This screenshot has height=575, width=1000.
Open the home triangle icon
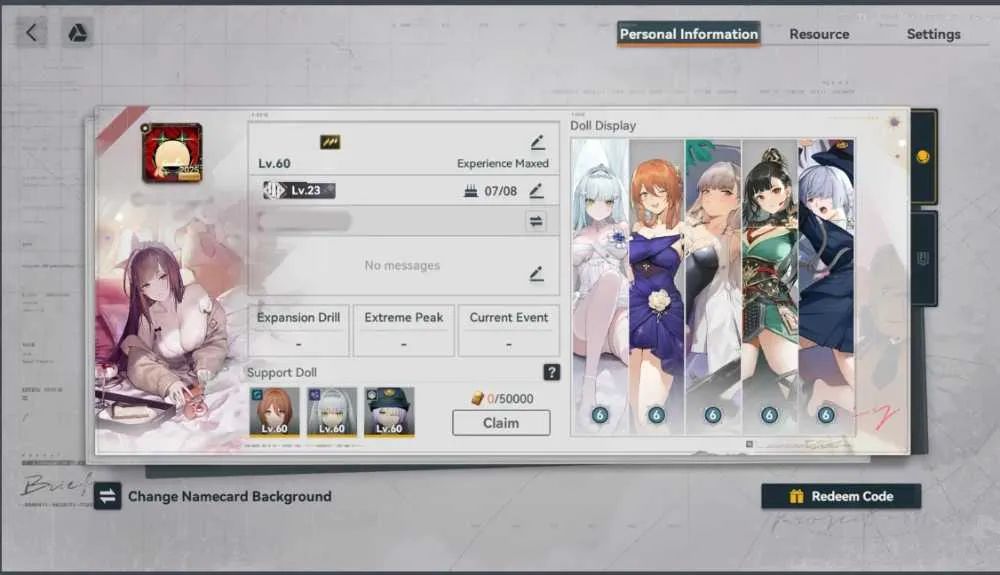[x=78, y=33]
